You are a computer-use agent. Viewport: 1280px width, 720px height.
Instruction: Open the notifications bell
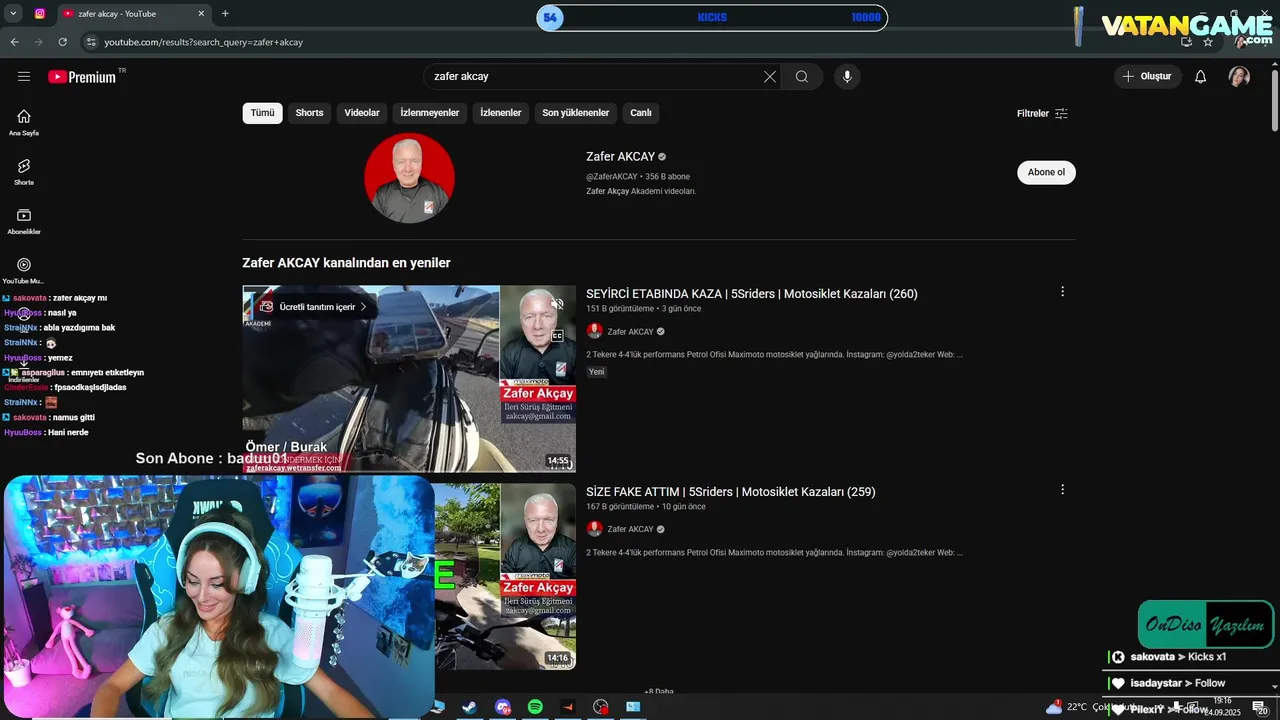click(1201, 77)
